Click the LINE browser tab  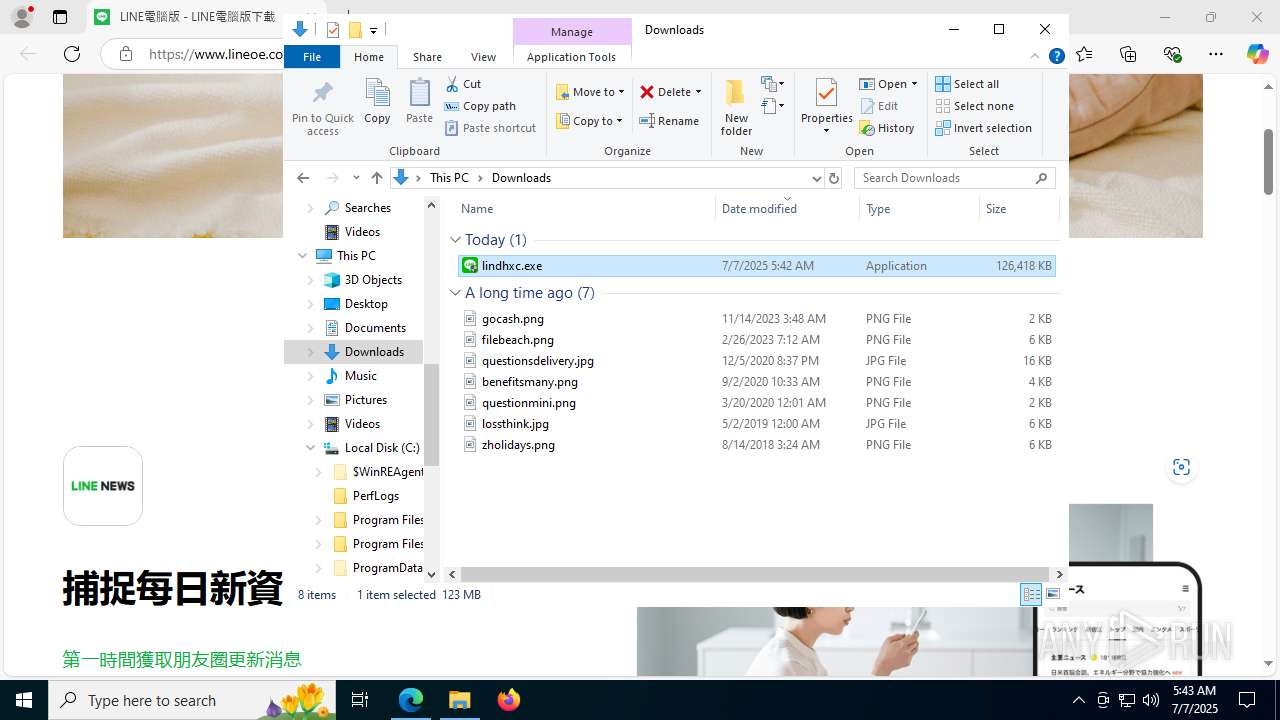point(185,17)
